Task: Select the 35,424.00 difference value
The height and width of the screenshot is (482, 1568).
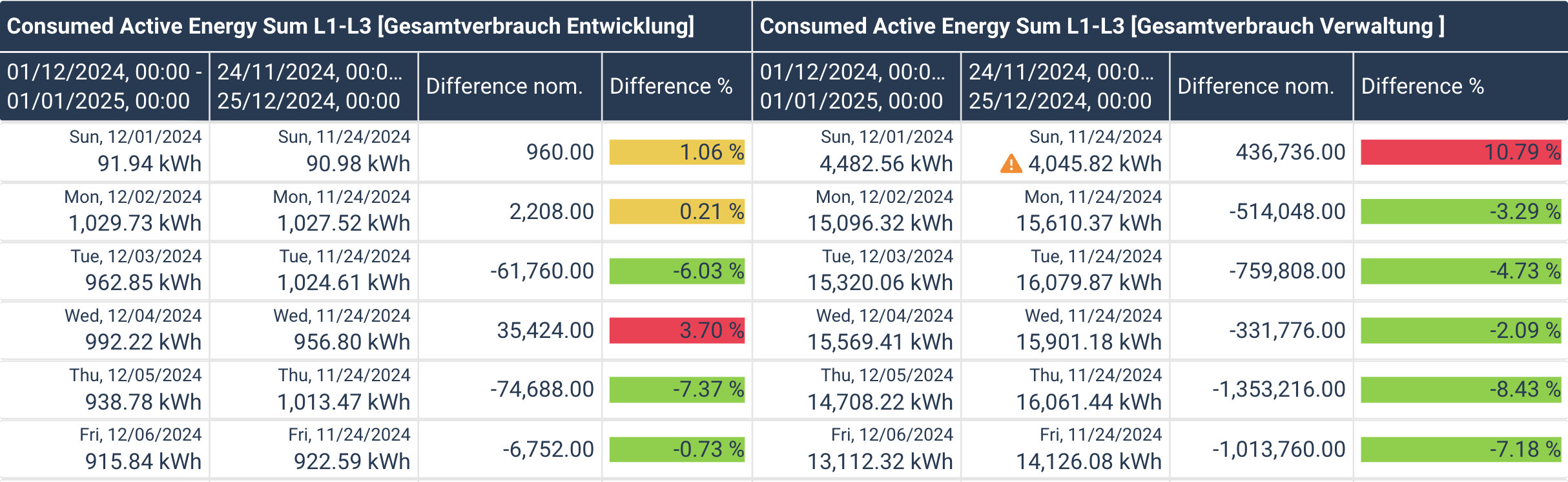Action: [545, 330]
